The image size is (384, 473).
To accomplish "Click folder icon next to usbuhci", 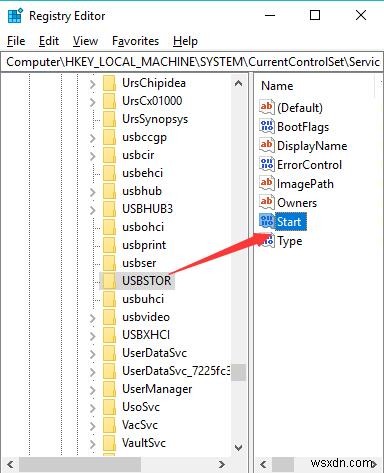I will [x=109, y=299].
